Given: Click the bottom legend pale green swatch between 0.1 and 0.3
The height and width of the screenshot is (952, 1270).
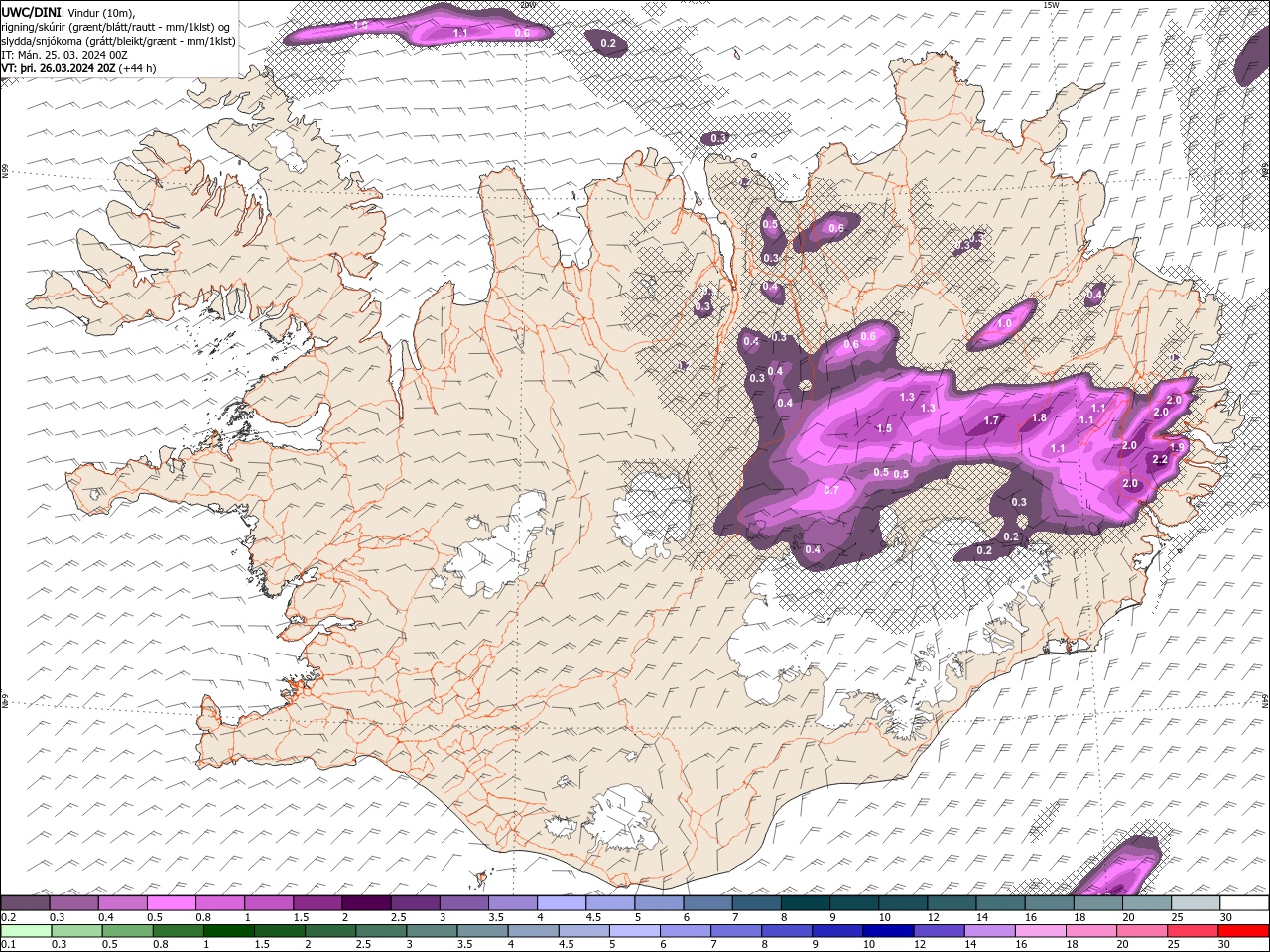Looking at the screenshot, I should tap(25, 931).
